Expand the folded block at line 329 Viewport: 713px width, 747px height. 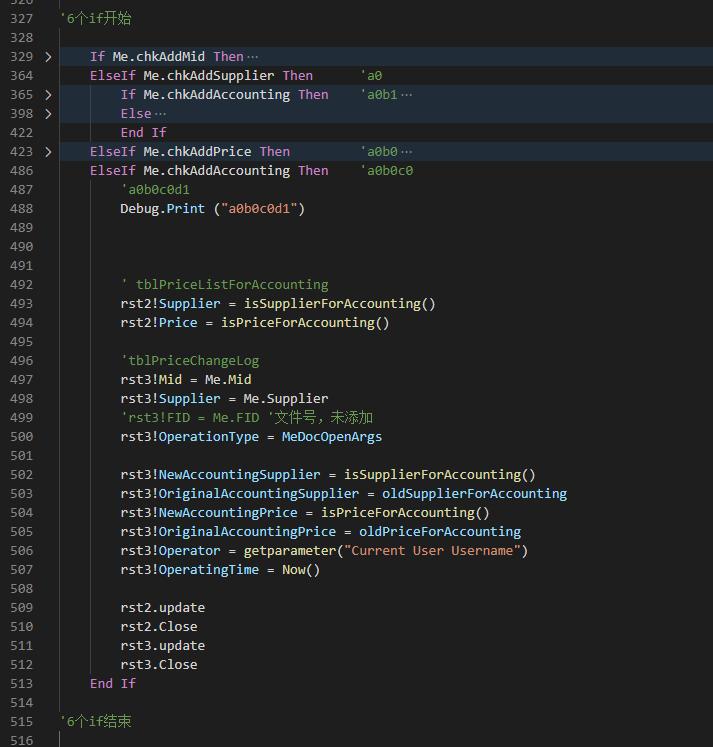pos(48,57)
